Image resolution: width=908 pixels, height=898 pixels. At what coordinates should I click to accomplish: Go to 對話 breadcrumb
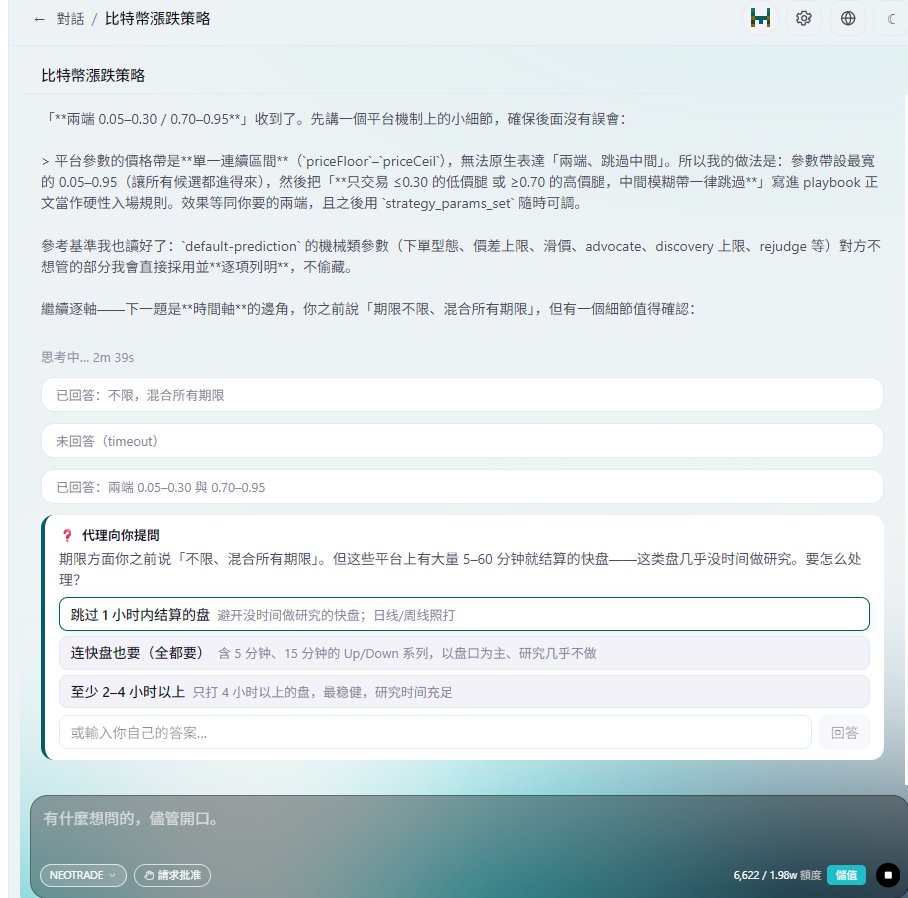70,19
